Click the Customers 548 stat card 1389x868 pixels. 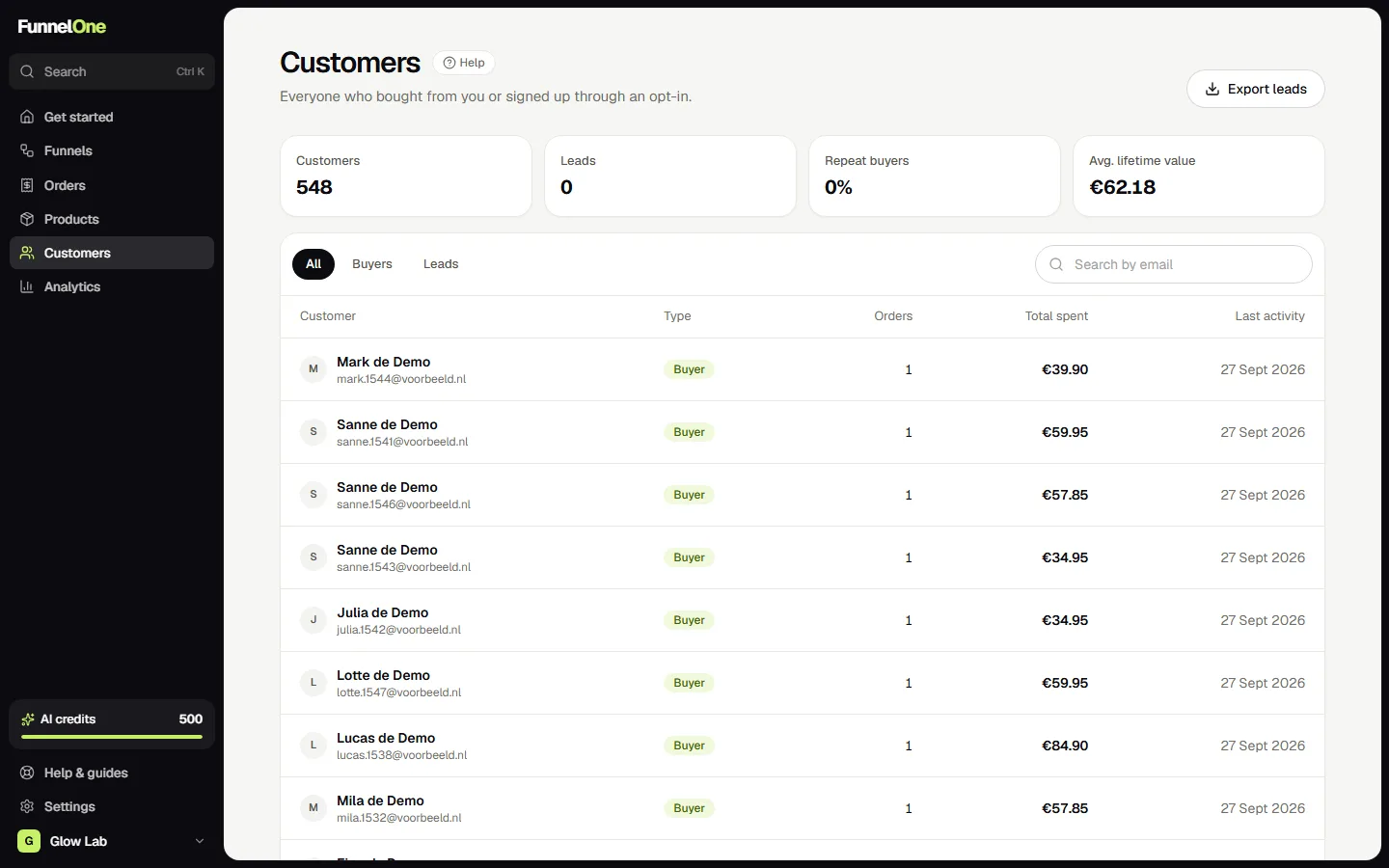[x=406, y=176]
